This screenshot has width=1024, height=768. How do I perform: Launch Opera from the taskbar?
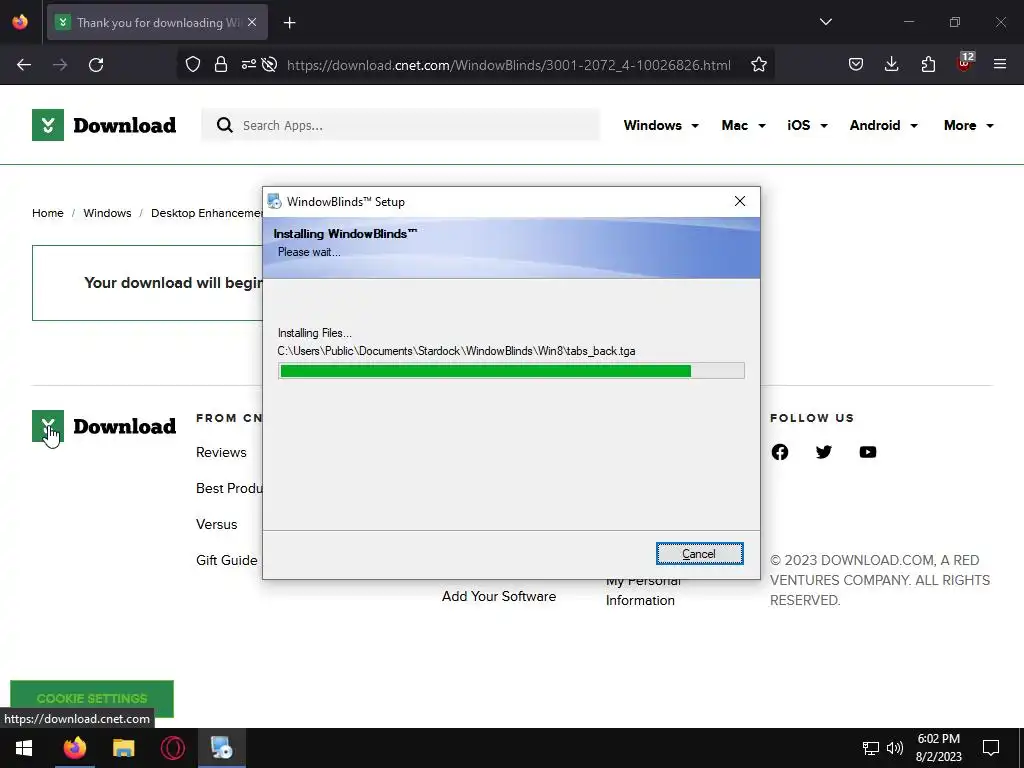click(173, 748)
